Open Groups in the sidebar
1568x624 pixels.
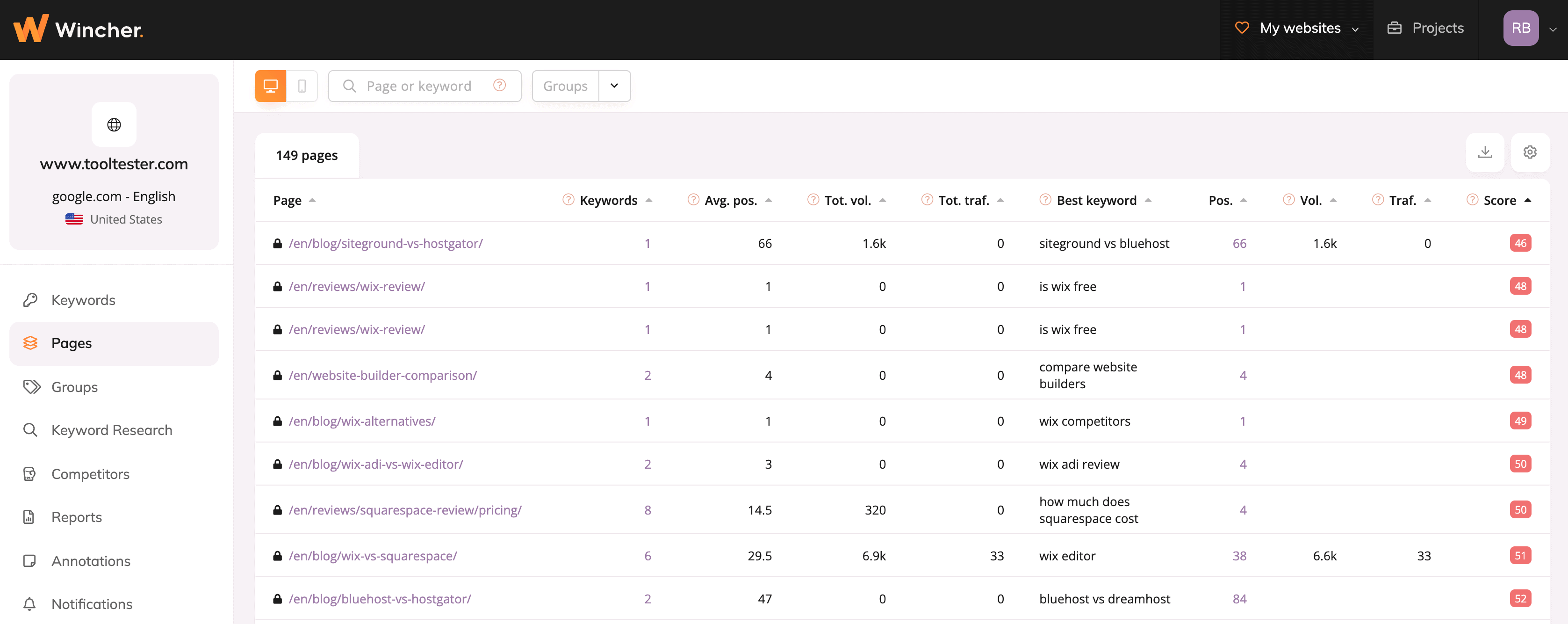[x=114, y=387]
